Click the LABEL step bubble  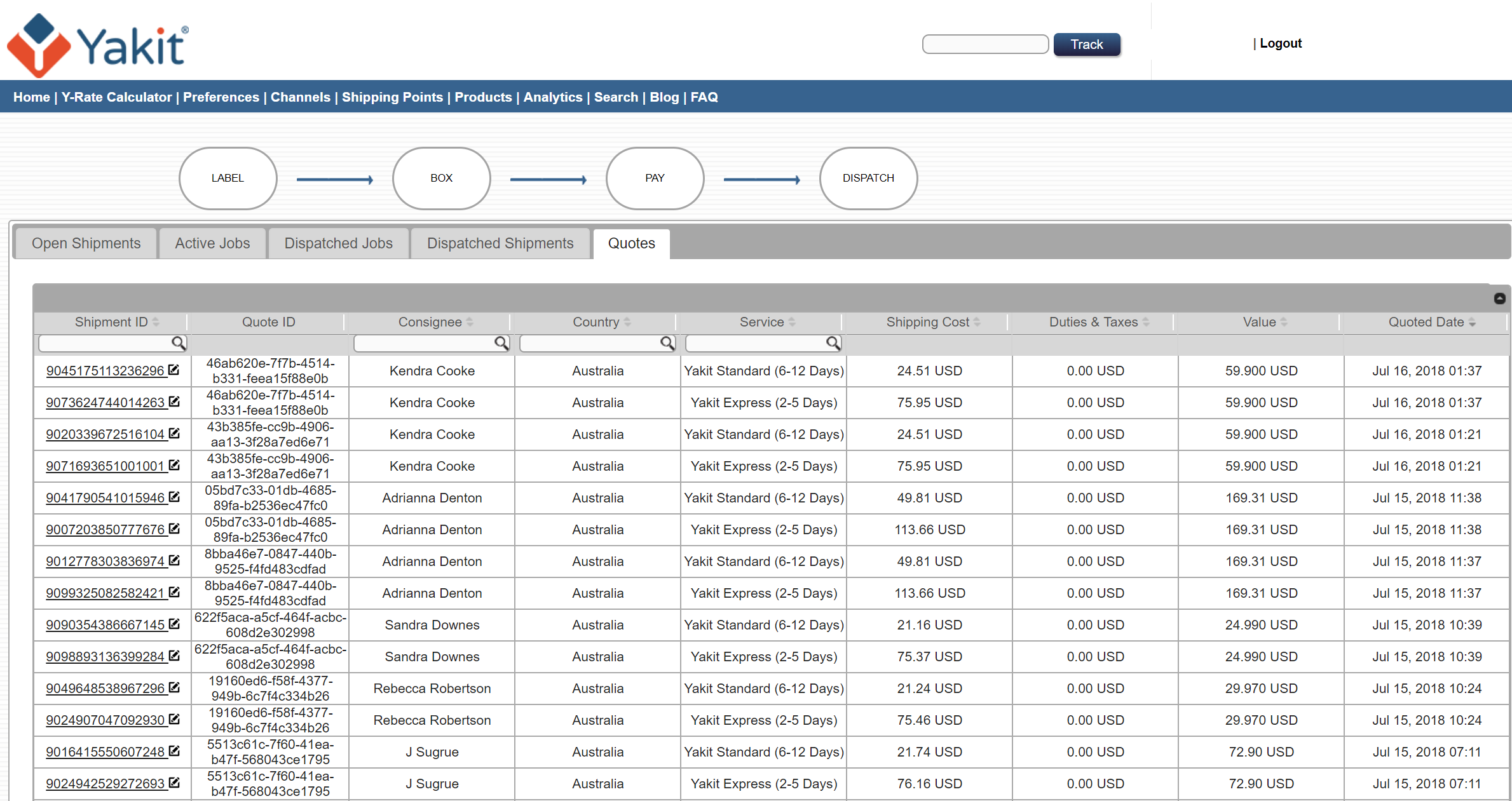(x=228, y=178)
